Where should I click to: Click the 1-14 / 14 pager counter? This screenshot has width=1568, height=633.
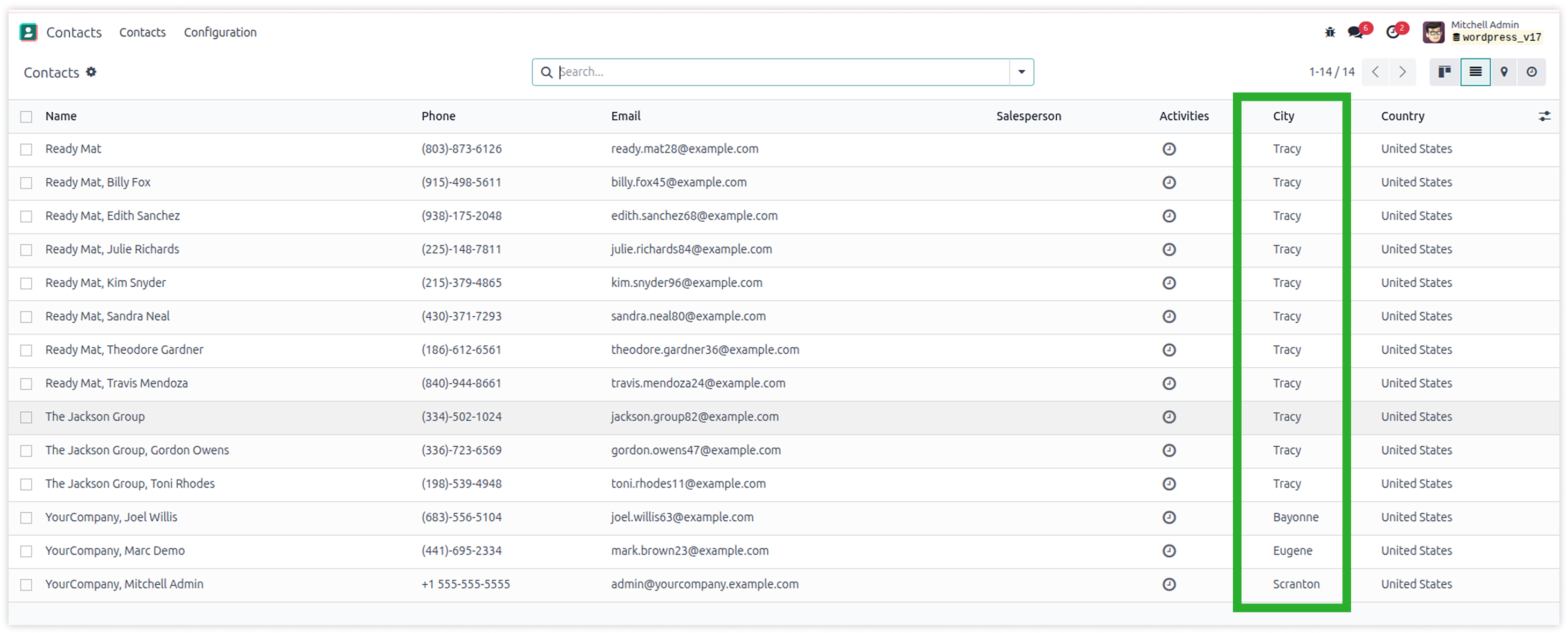pos(1332,72)
